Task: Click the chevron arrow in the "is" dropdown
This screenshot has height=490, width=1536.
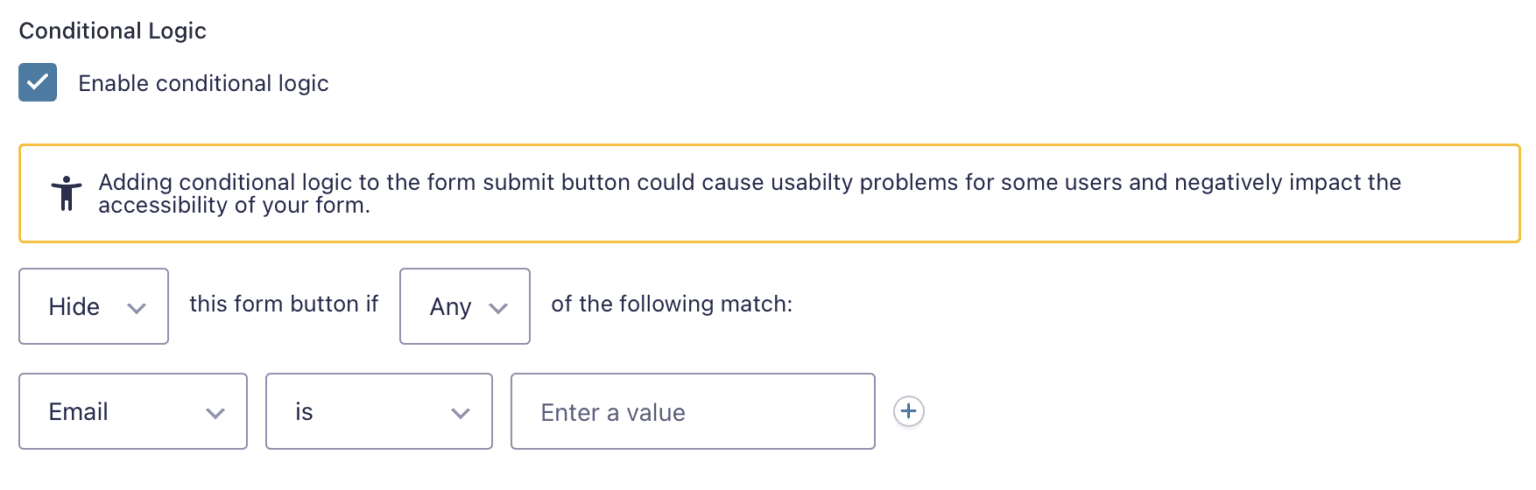Action: click(460, 413)
